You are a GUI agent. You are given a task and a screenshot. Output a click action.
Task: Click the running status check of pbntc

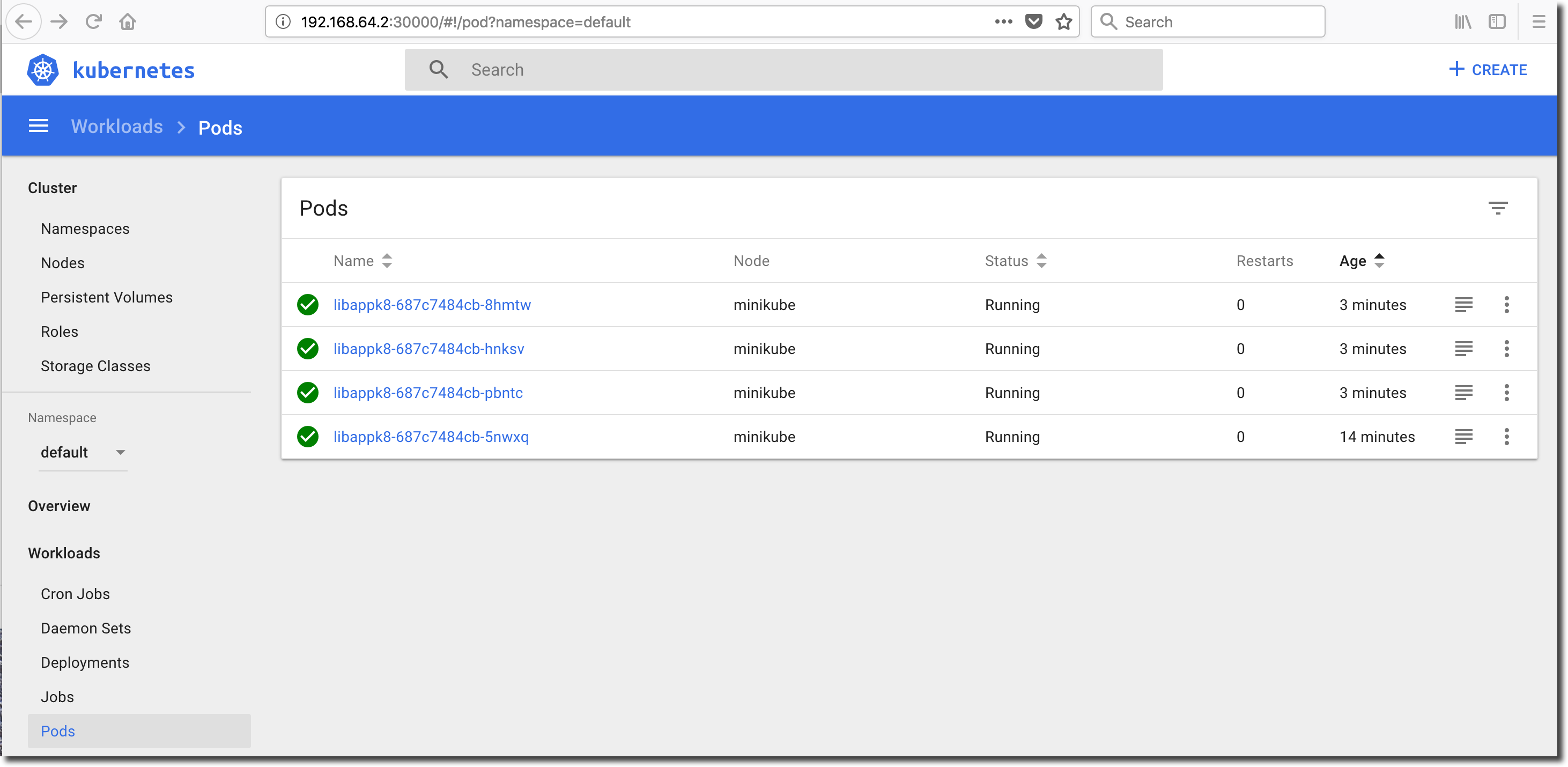(307, 392)
